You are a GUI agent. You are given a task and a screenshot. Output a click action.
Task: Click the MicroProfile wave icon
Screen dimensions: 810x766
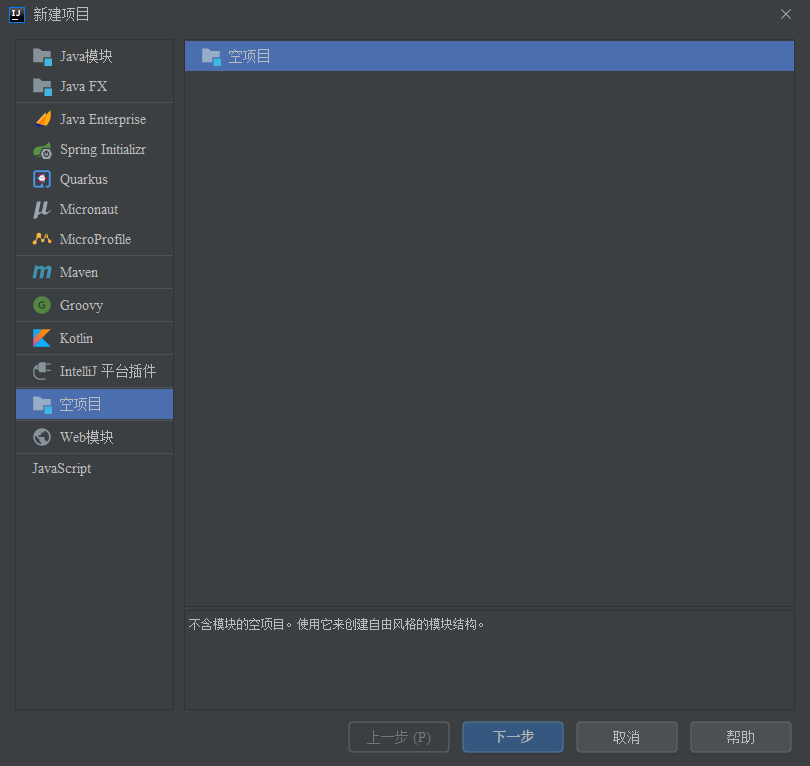(42, 239)
